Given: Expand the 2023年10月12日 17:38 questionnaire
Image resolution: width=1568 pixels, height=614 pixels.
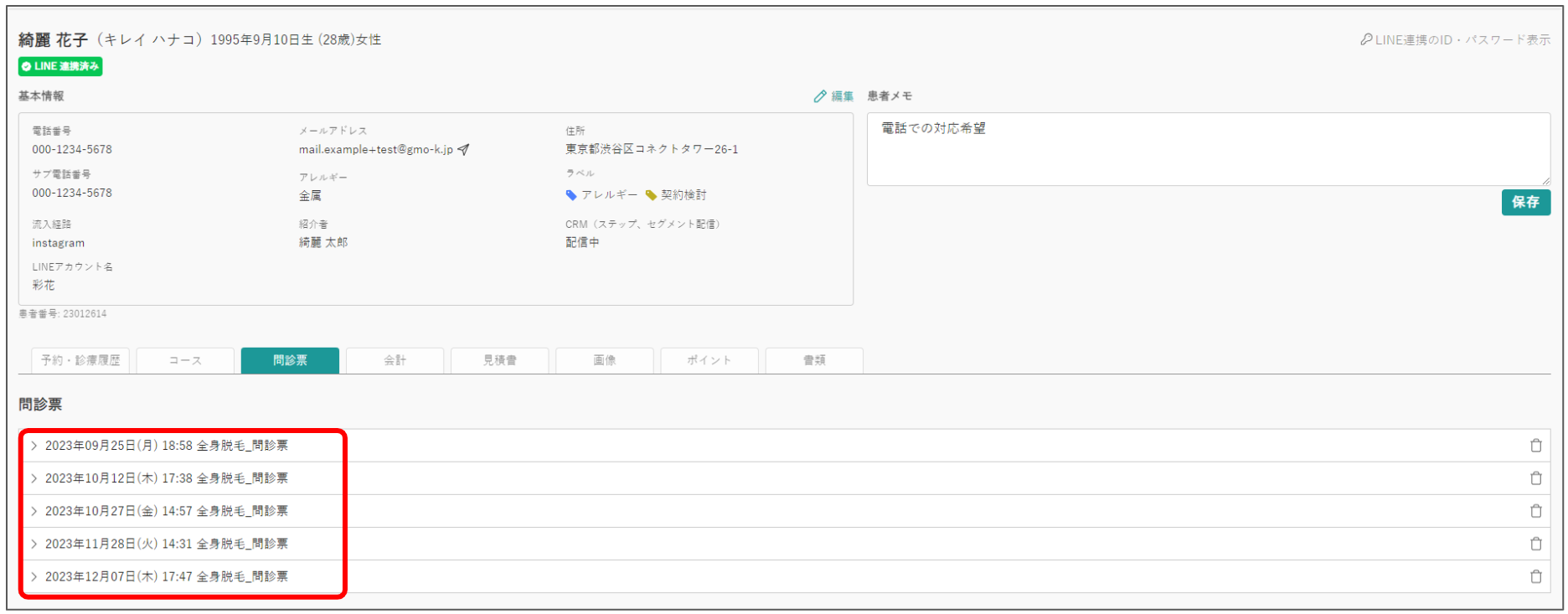Looking at the screenshot, I should pyautogui.click(x=166, y=478).
